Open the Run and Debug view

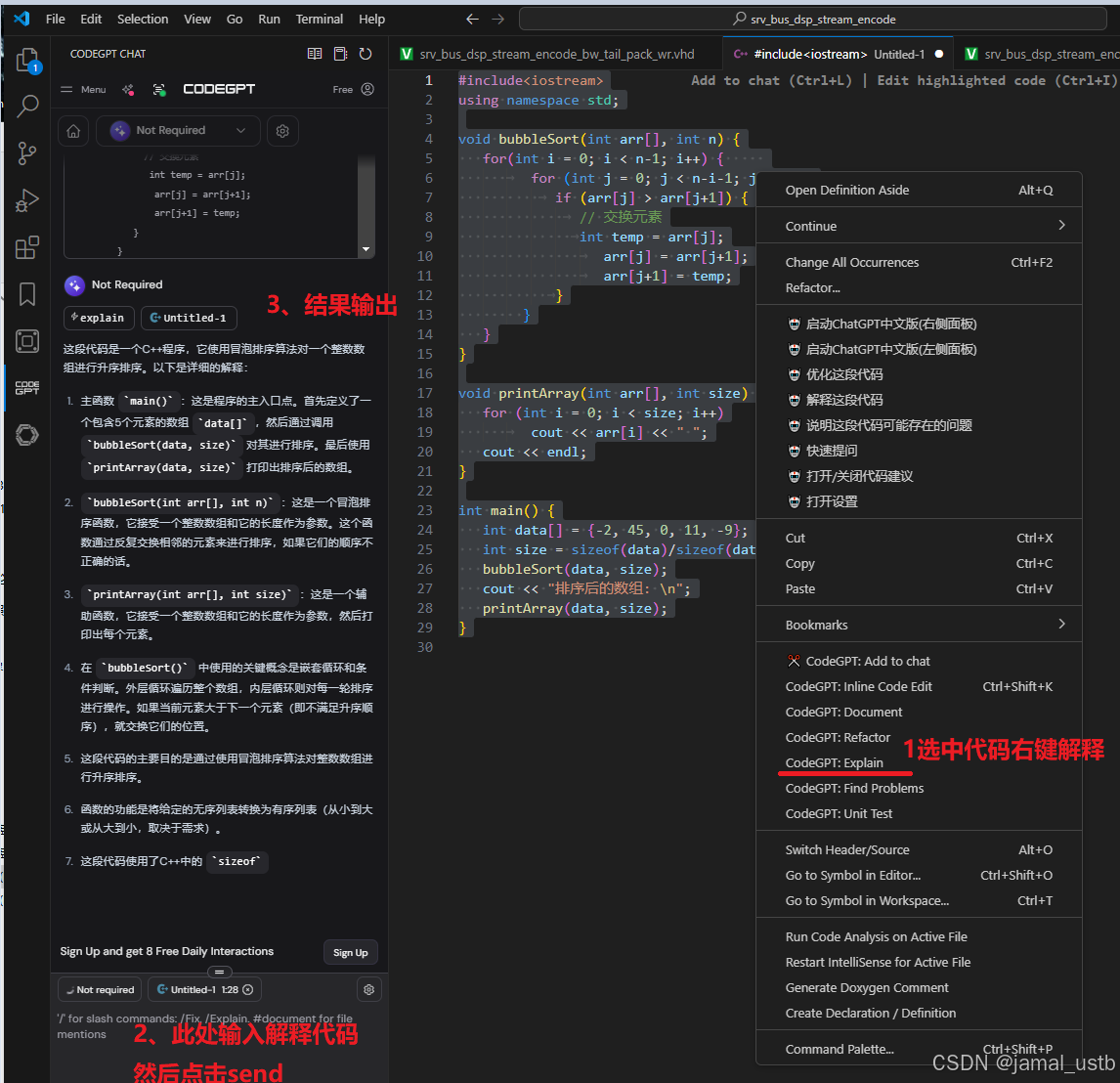click(28, 200)
